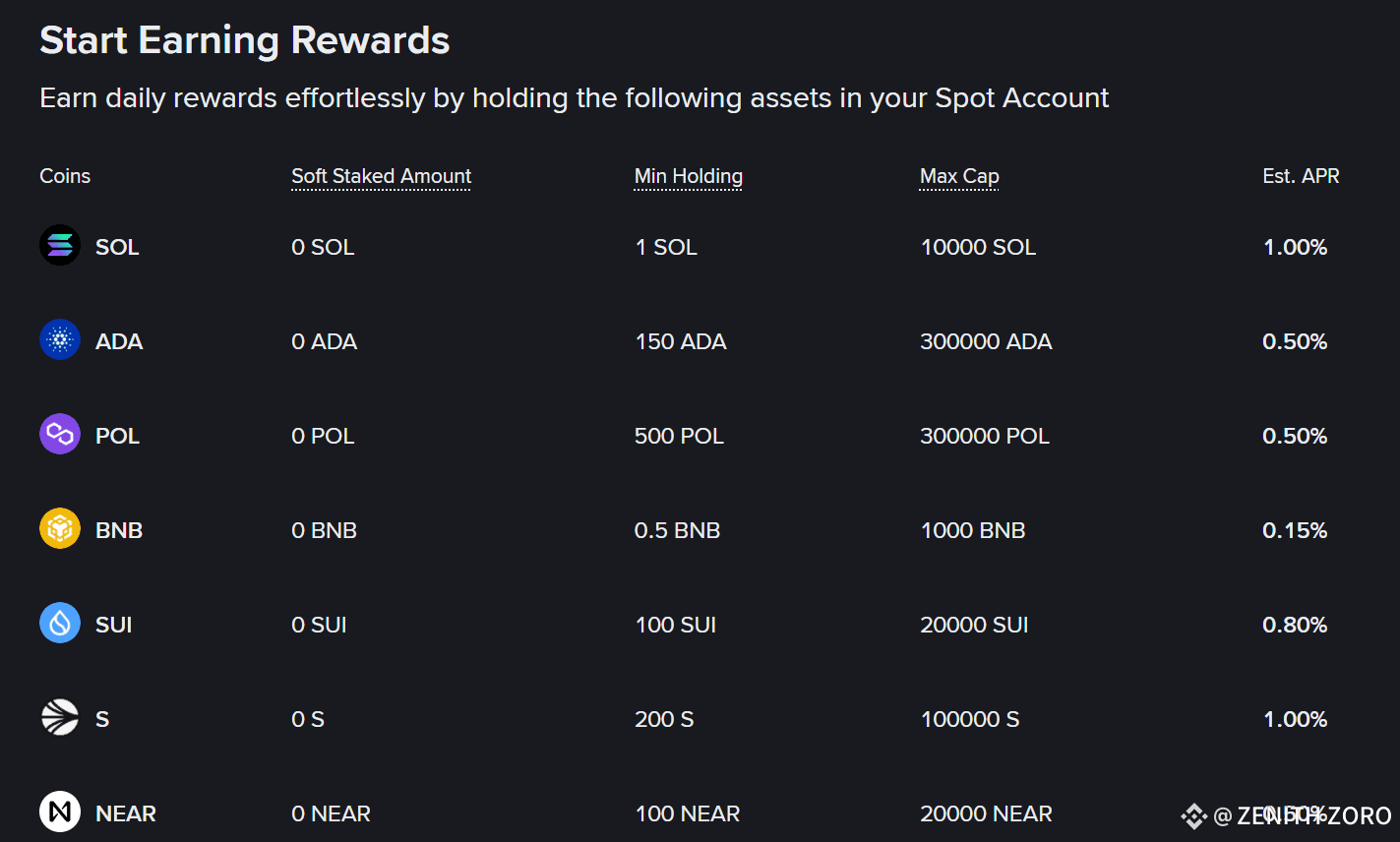Click the NEAR coin icon
The image size is (1400, 842).
pyautogui.click(x=60, y=812)
